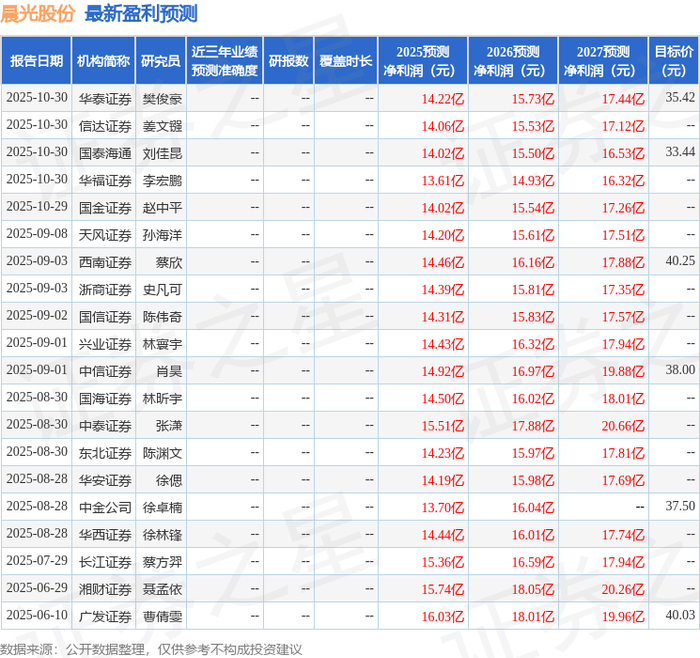Click the target price 40.25
The height and width of the screenshot is (658, 700).
coord(680,261)
